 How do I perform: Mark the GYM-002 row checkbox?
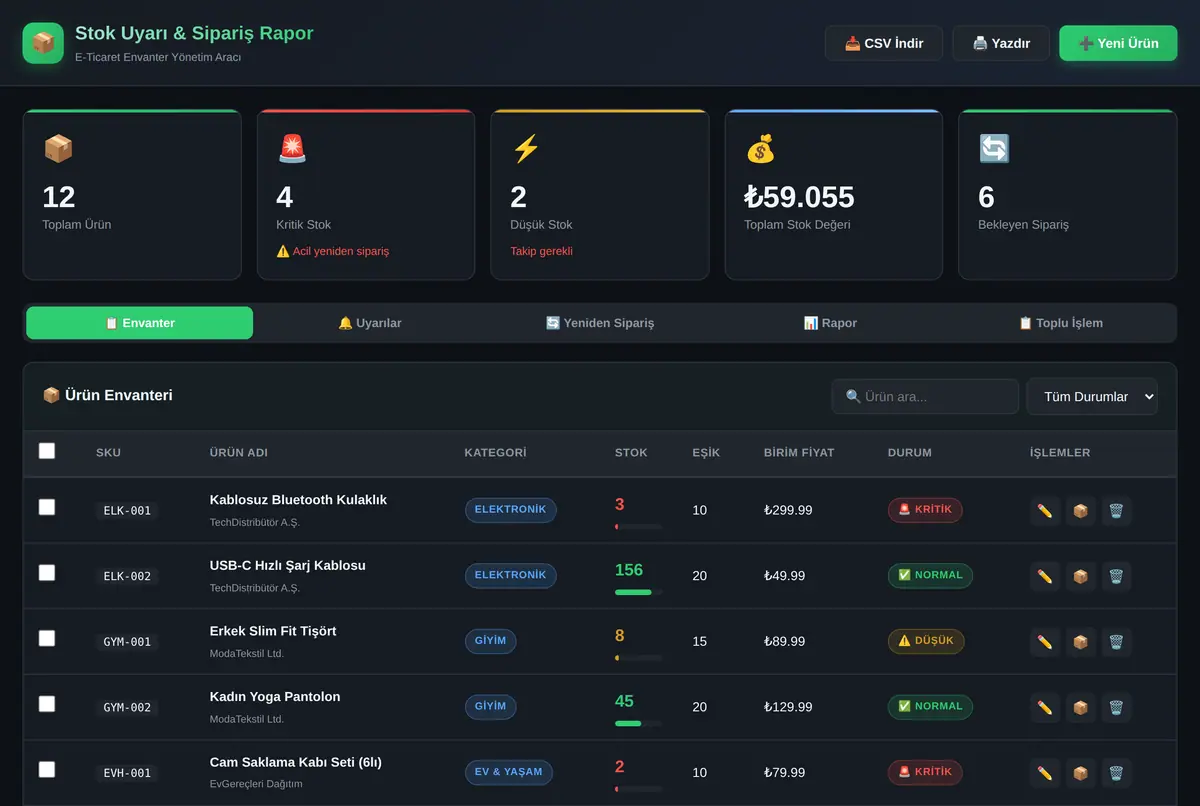pos(47,704)
